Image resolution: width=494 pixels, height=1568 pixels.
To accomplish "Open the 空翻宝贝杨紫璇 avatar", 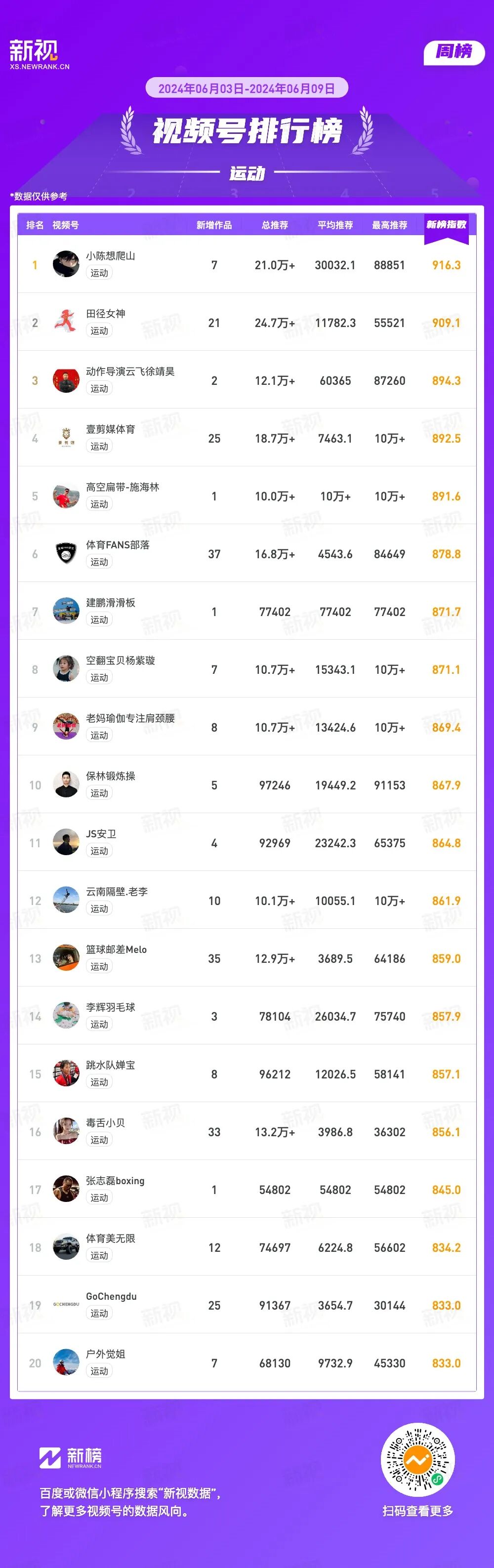I will point(66,669).
